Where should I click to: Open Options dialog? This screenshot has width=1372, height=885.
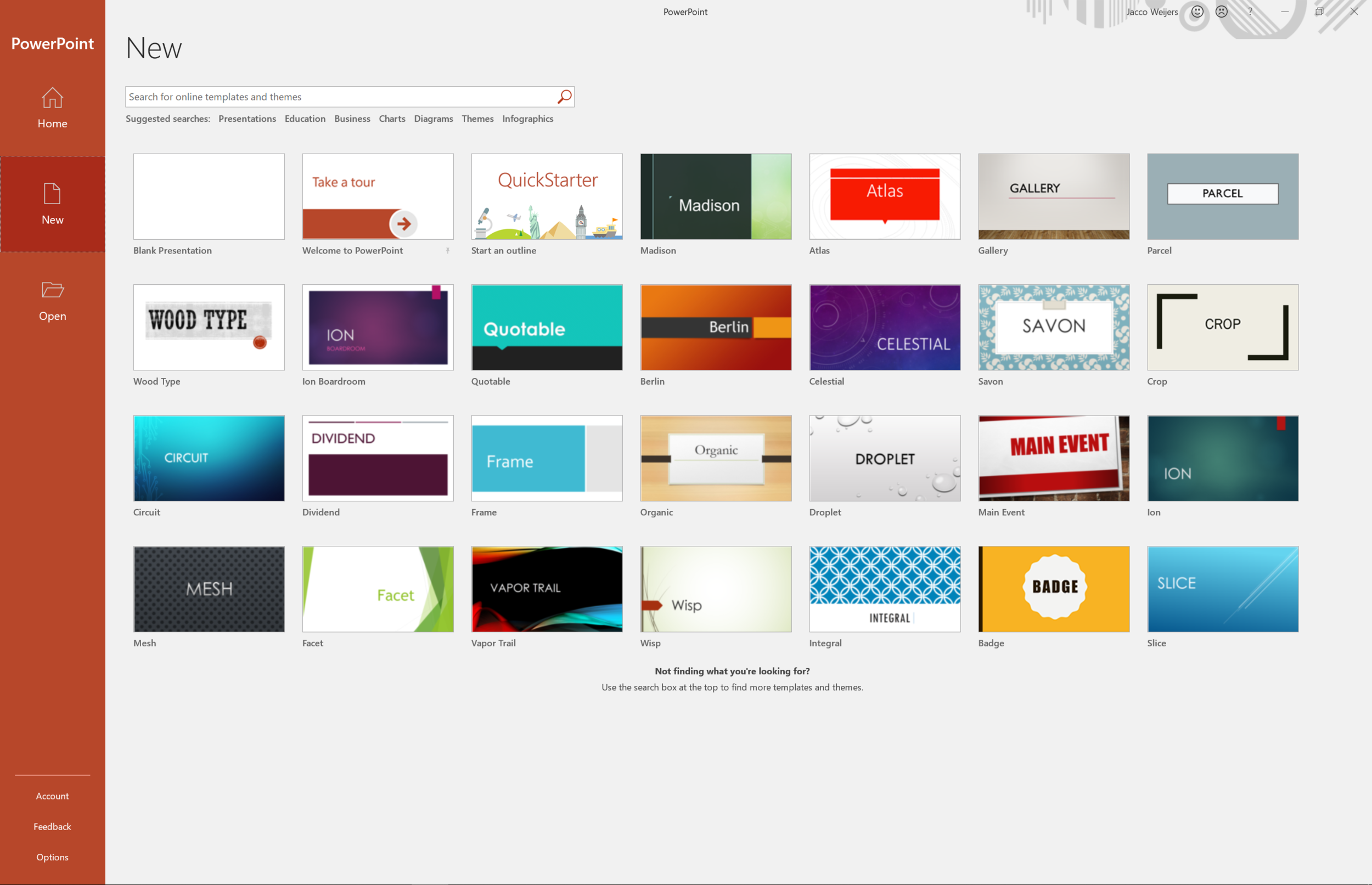[52, 857]
